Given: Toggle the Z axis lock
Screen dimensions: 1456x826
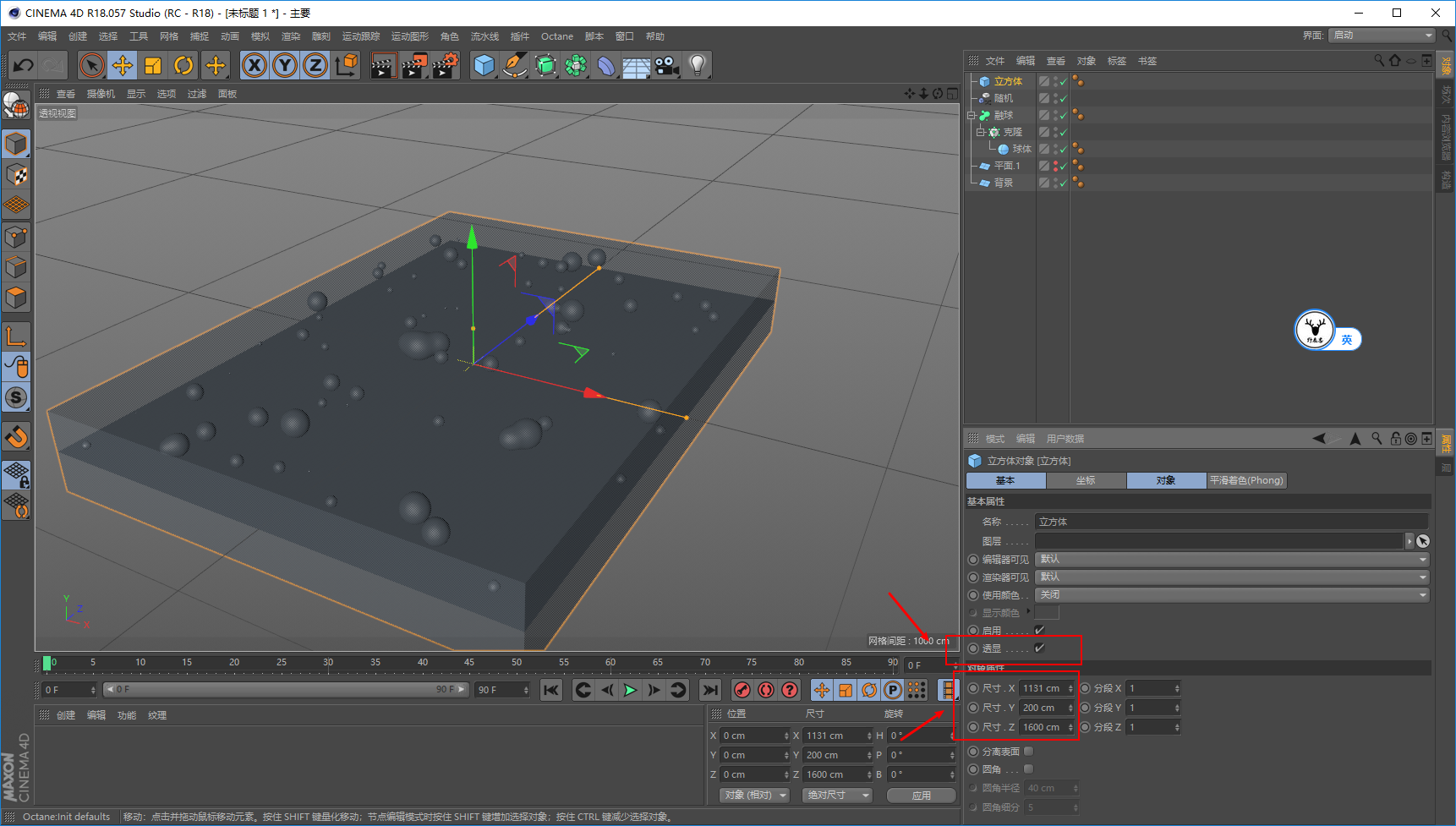Looking at the screenshot, I should point(315,65).
